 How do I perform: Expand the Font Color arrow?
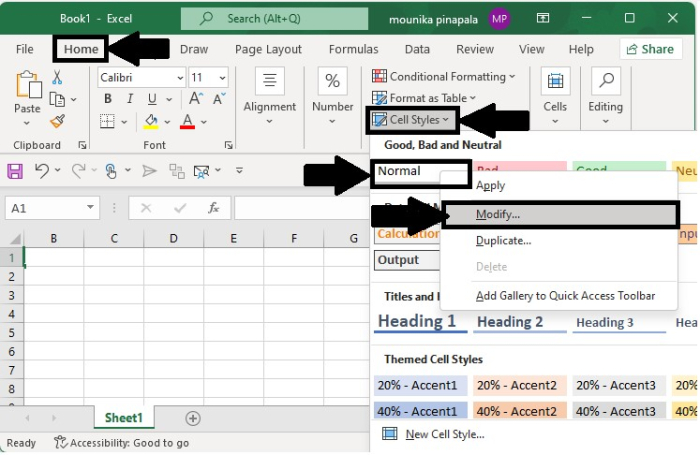pos(204,121)
